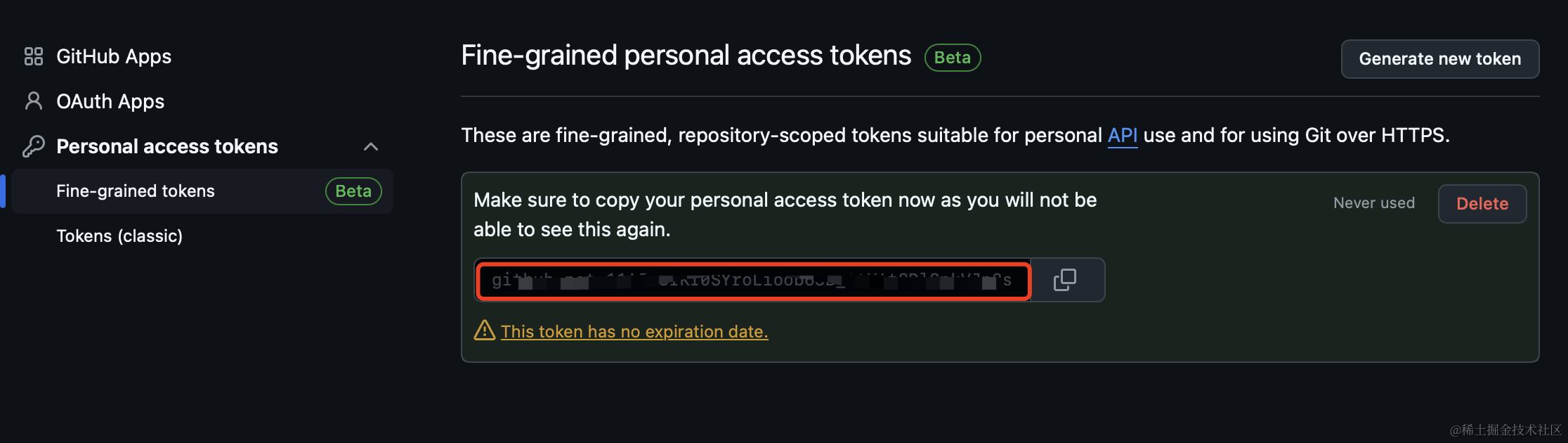
Task: Click the Generate new token button
Action: coord(1439,59)
